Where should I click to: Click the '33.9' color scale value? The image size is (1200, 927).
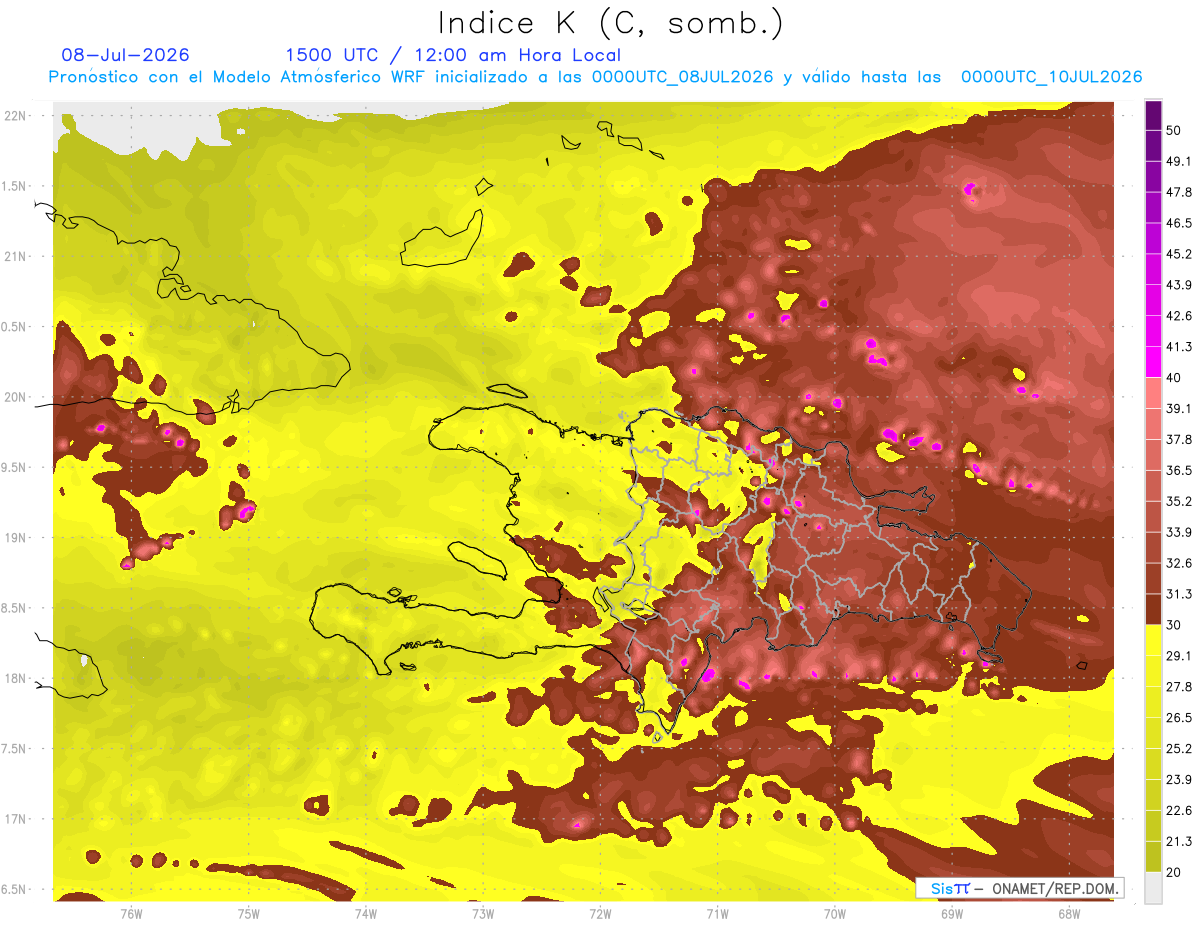coord(1178,532)
